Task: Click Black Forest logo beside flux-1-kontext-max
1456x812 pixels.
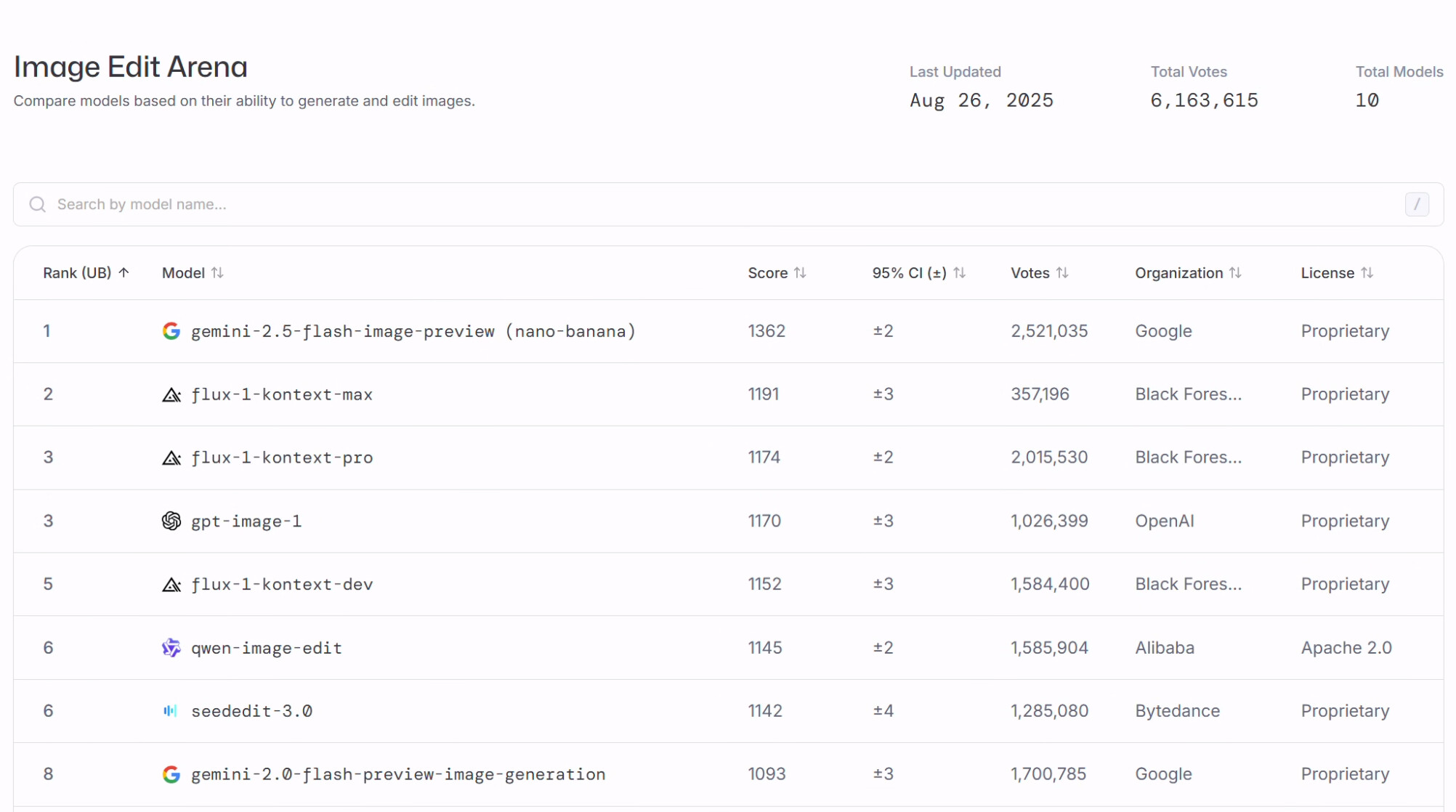Action: (x=171, y=394)
